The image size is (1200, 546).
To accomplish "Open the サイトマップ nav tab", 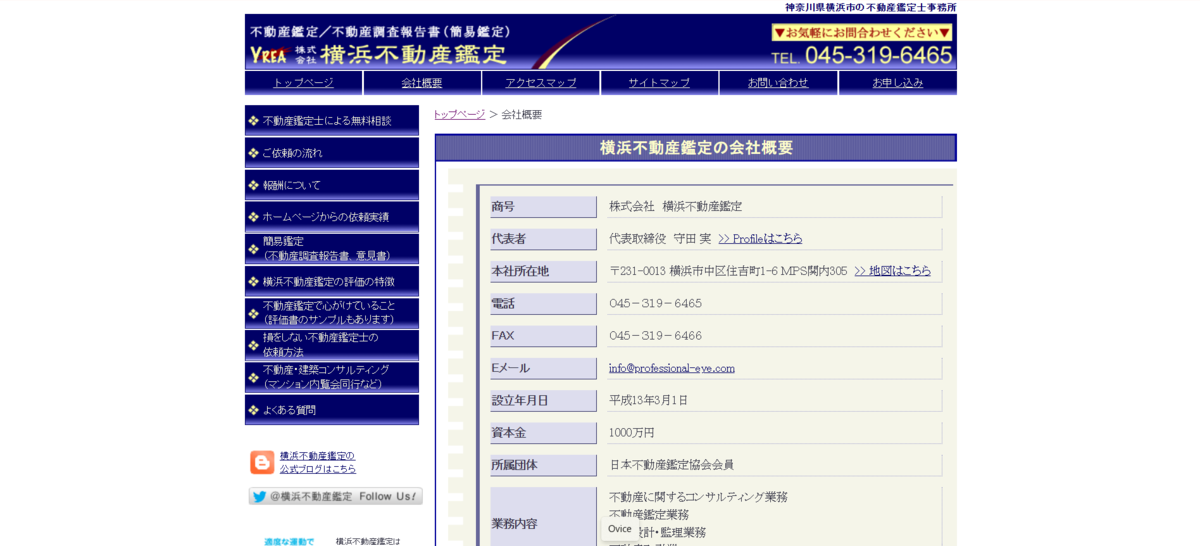I will (x=659, y=83).
